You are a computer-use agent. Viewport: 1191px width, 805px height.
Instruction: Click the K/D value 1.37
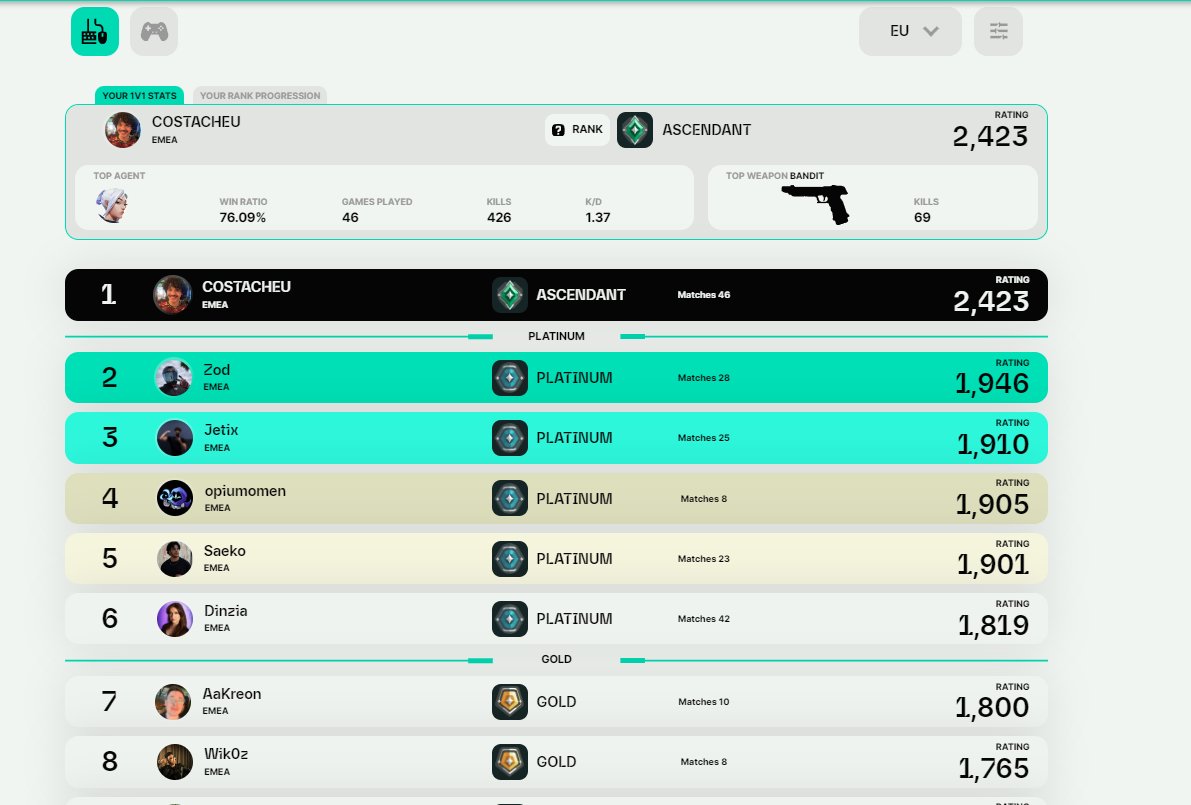pos(598,217)
